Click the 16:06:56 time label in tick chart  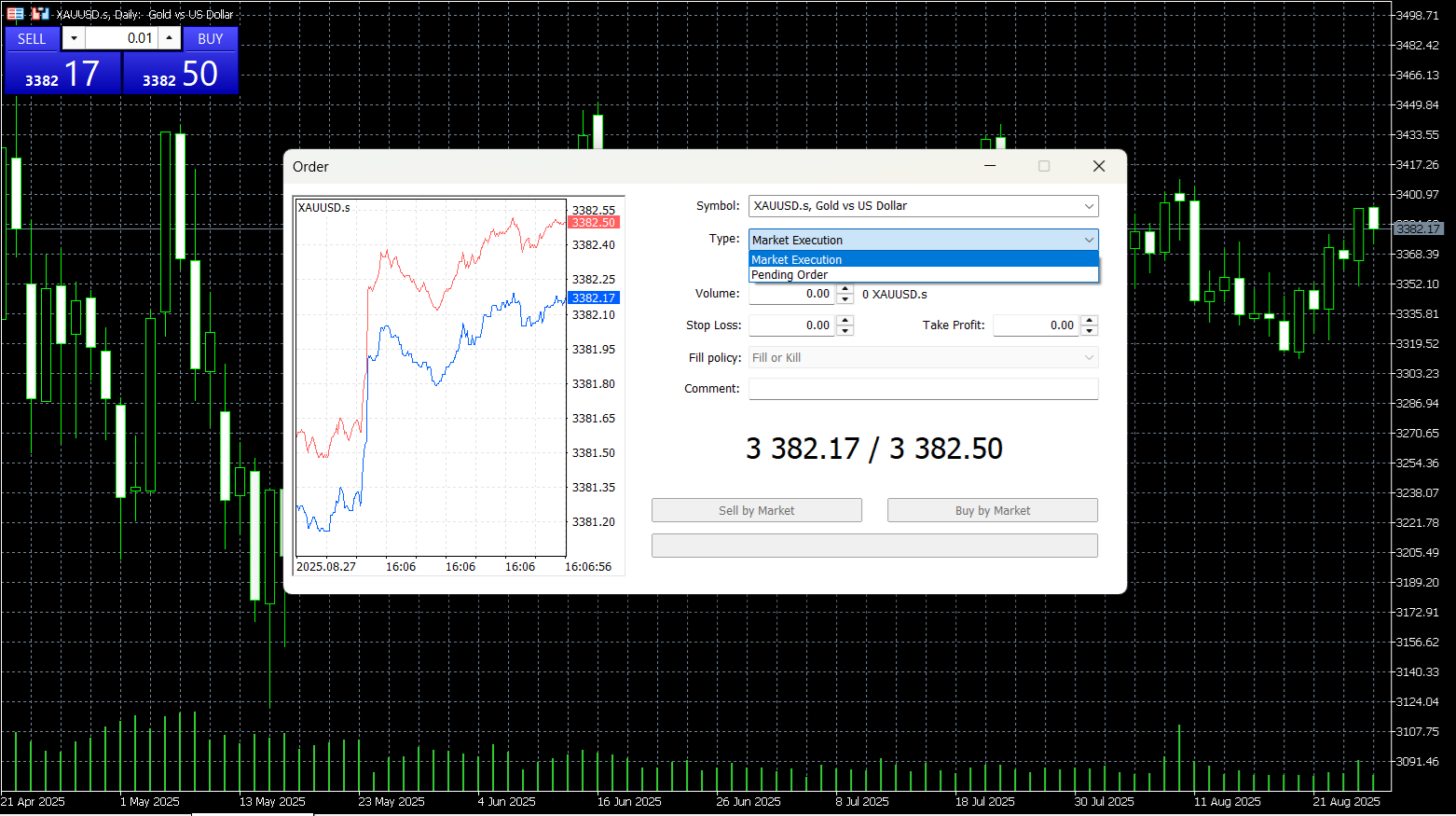pyautogui.click(x=588, y=567)
